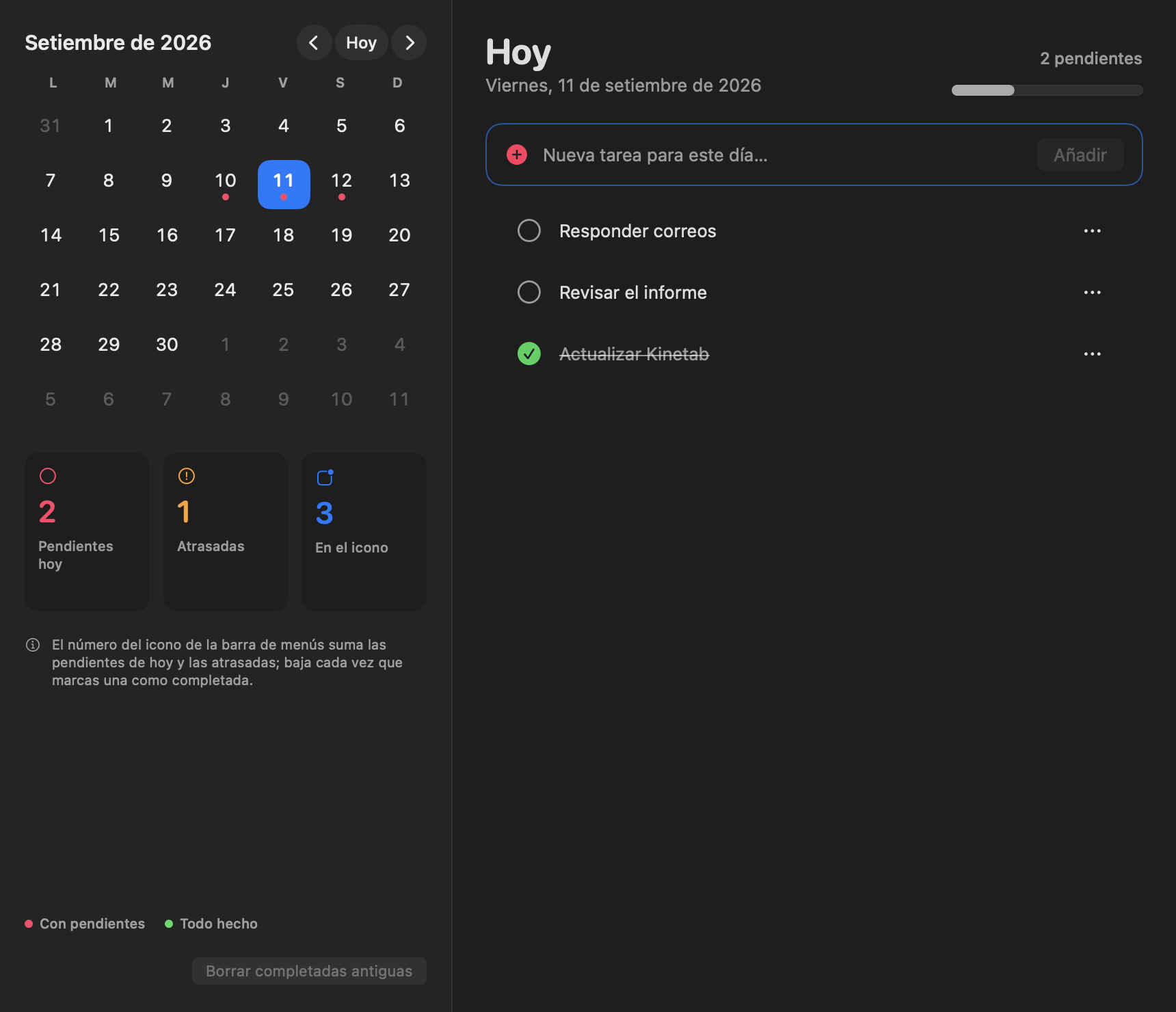Click the red plus icon in the new task field
Image resolution: width=1176 pixels, height=1012 pixels.
point(517,155)
